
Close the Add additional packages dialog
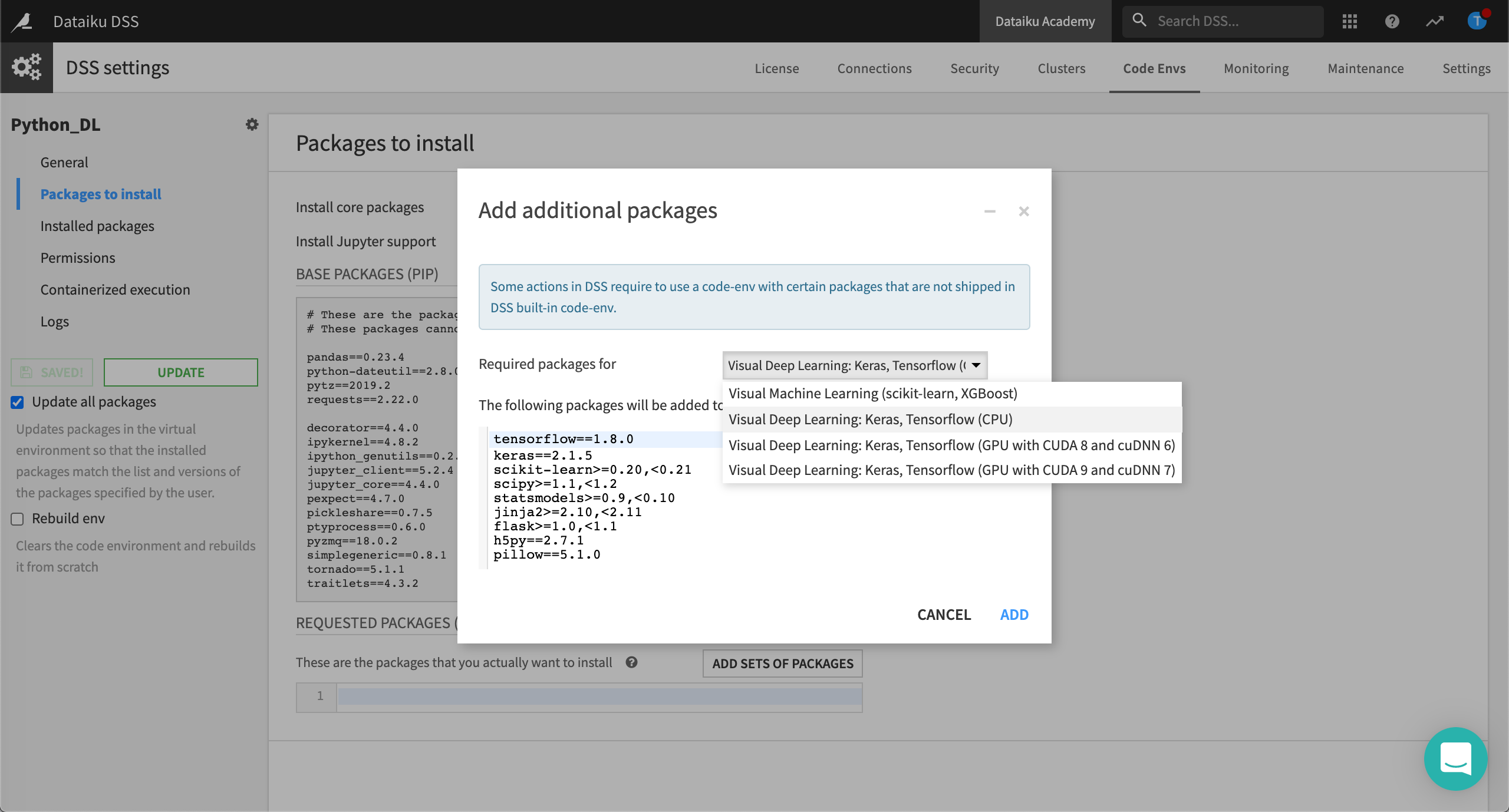point(1024,212)
